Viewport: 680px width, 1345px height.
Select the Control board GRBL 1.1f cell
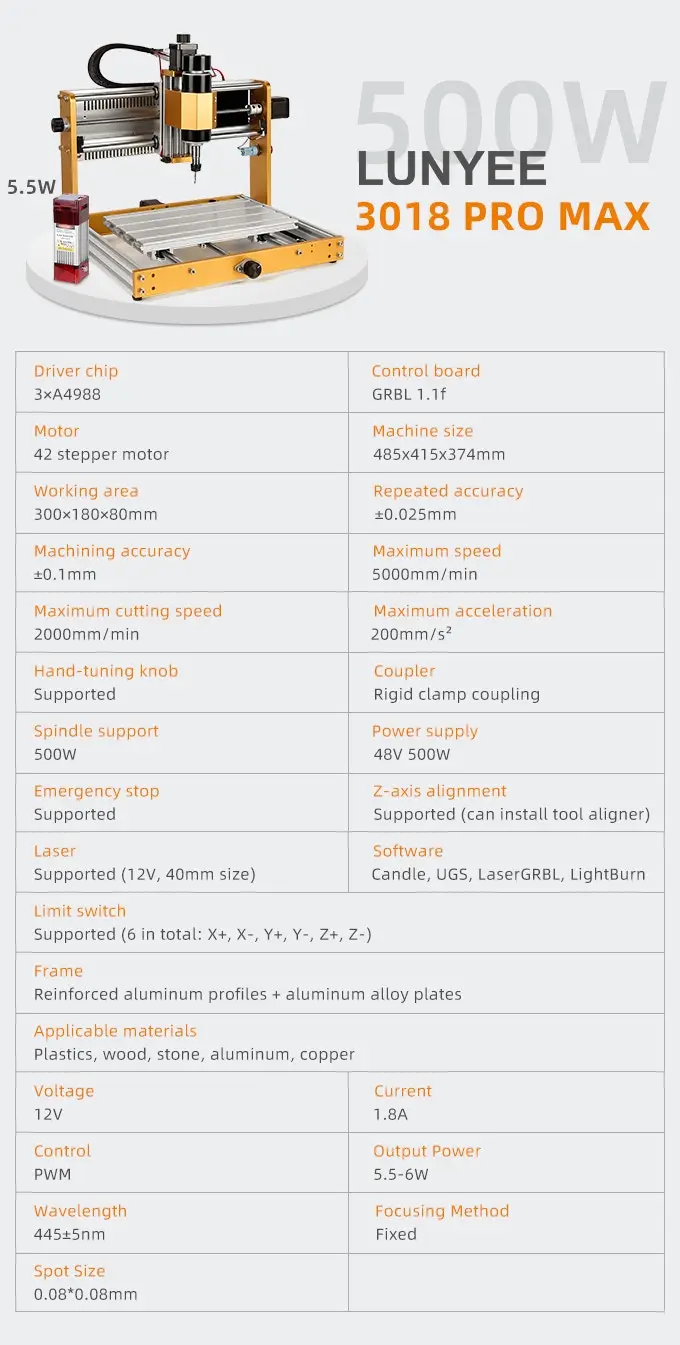tap(506, 382)
